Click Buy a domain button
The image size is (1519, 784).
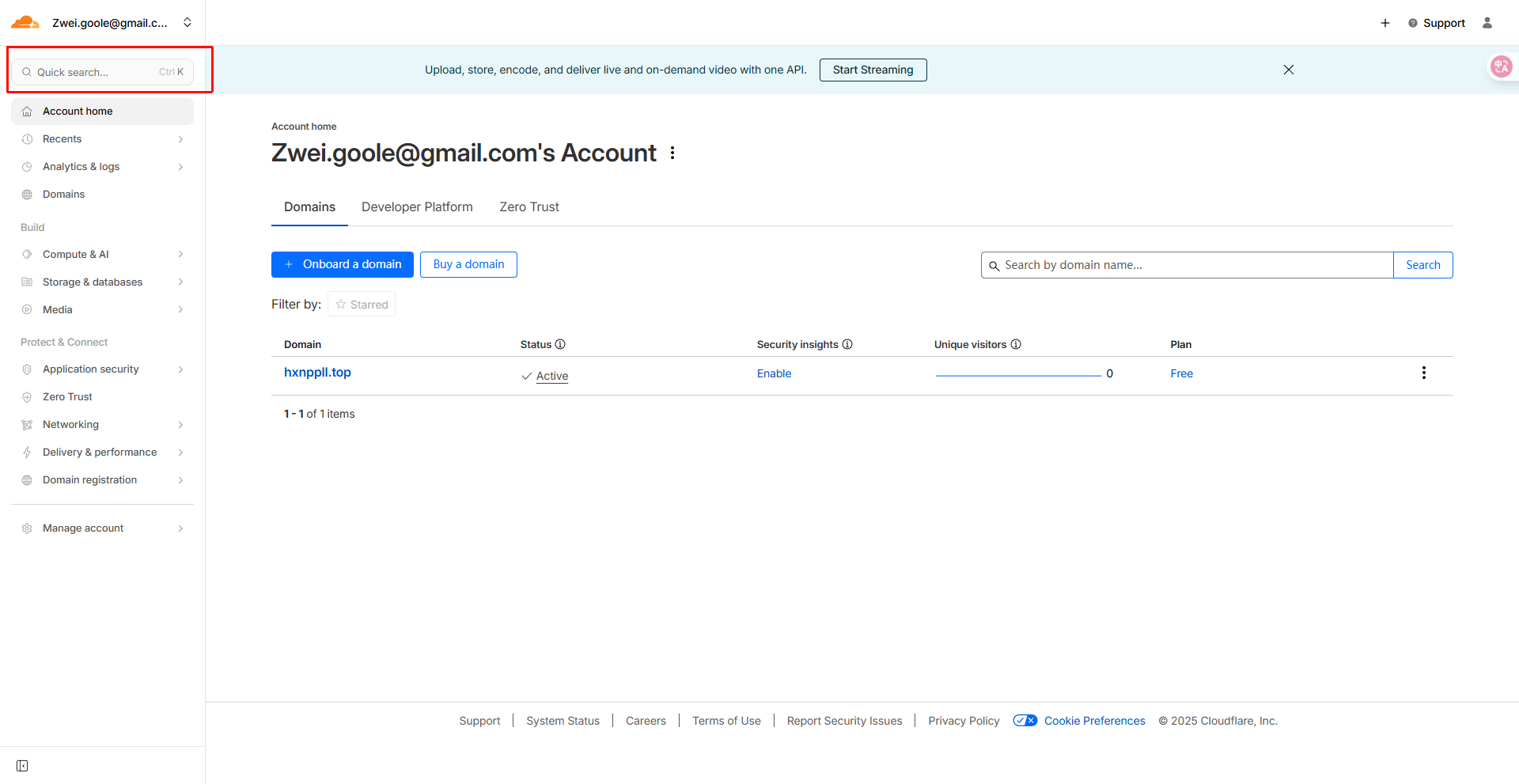click(468, 264)
